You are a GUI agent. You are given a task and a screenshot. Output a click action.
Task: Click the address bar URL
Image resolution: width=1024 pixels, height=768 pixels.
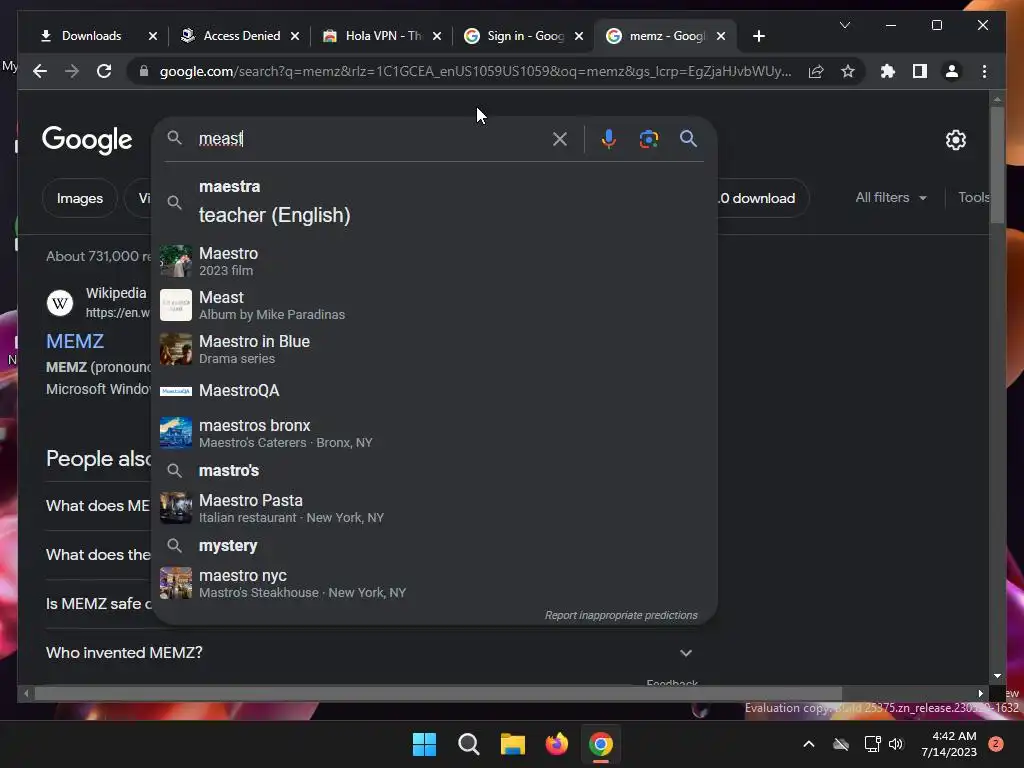point(475,71)
